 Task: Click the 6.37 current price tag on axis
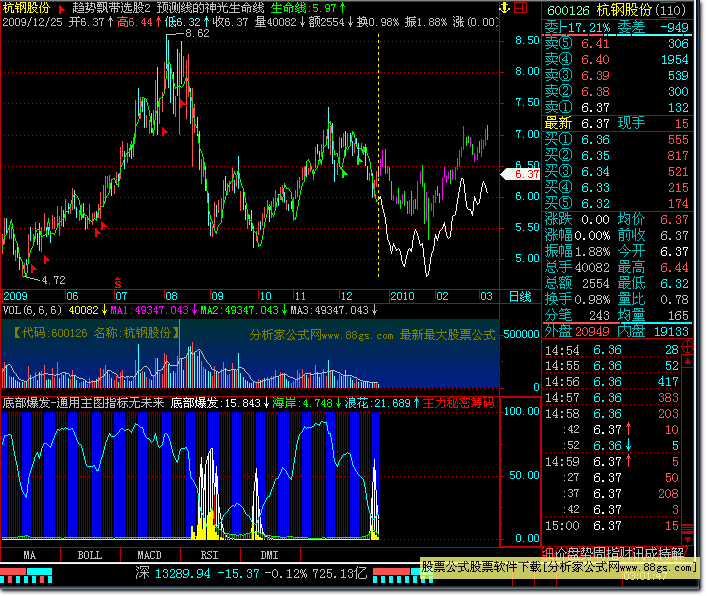525,174
